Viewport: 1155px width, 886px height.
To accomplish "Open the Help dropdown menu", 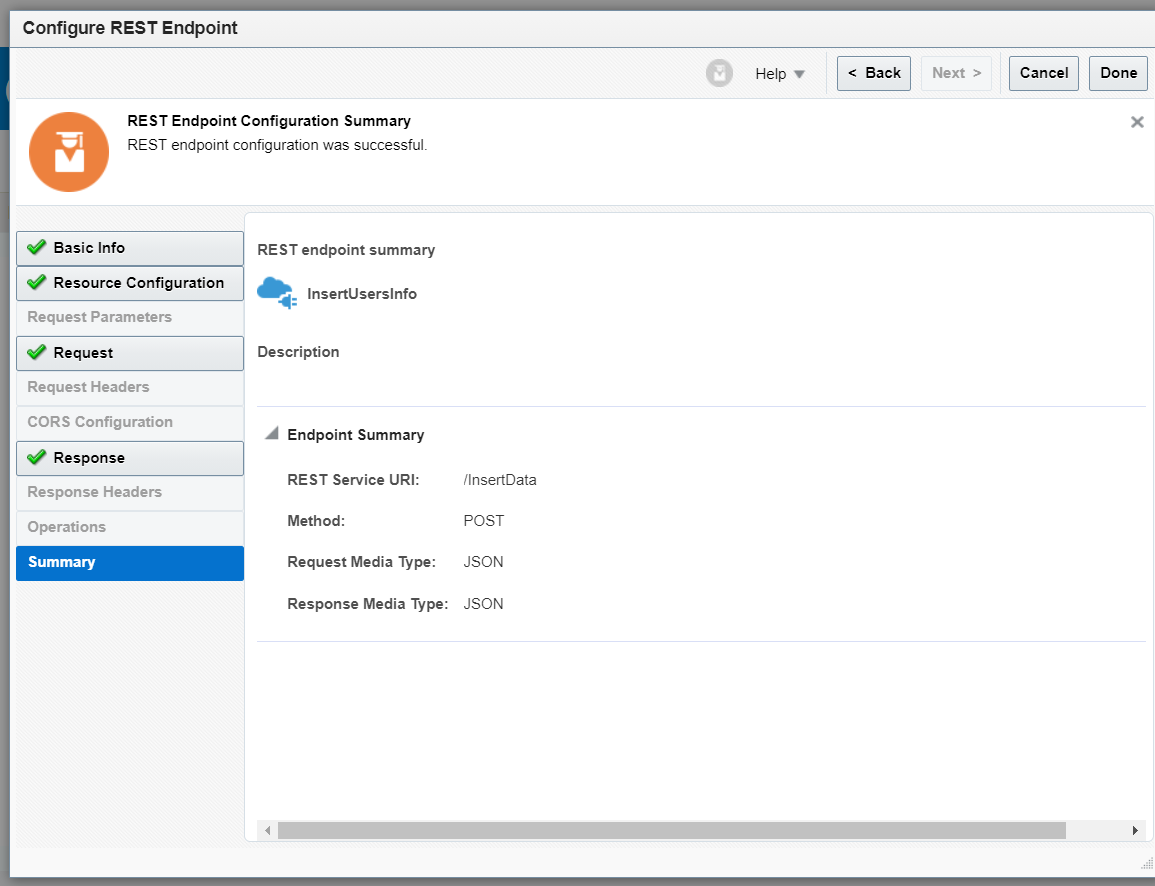I will 780,73.
